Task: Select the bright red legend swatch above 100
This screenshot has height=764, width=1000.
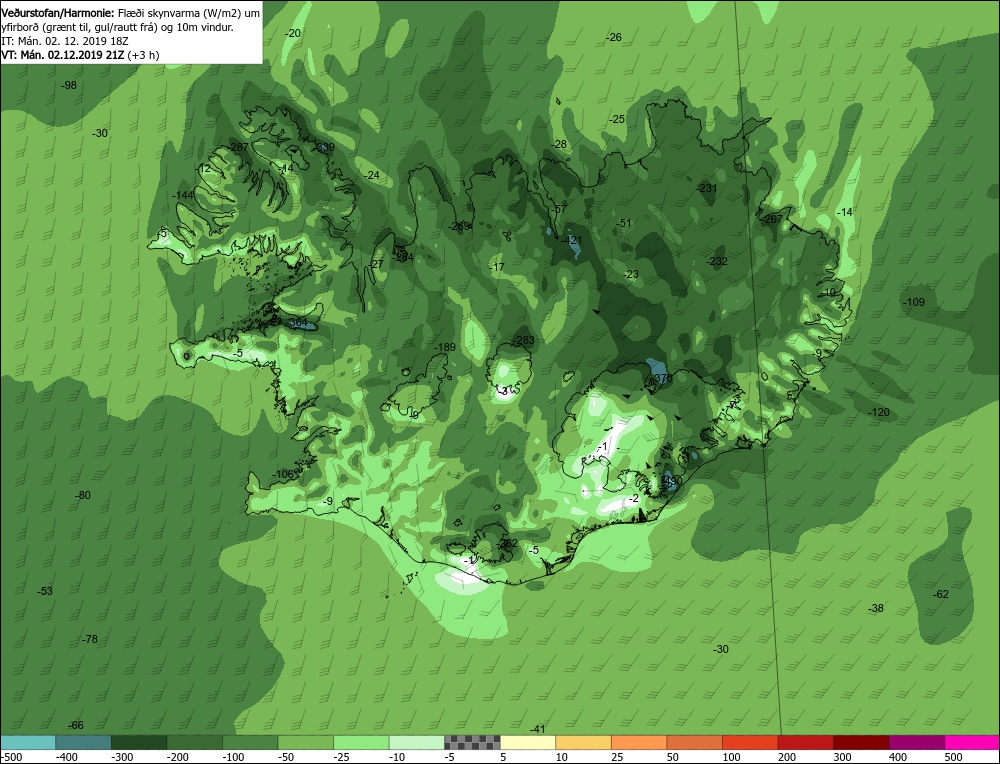Action: coord(750,742)
